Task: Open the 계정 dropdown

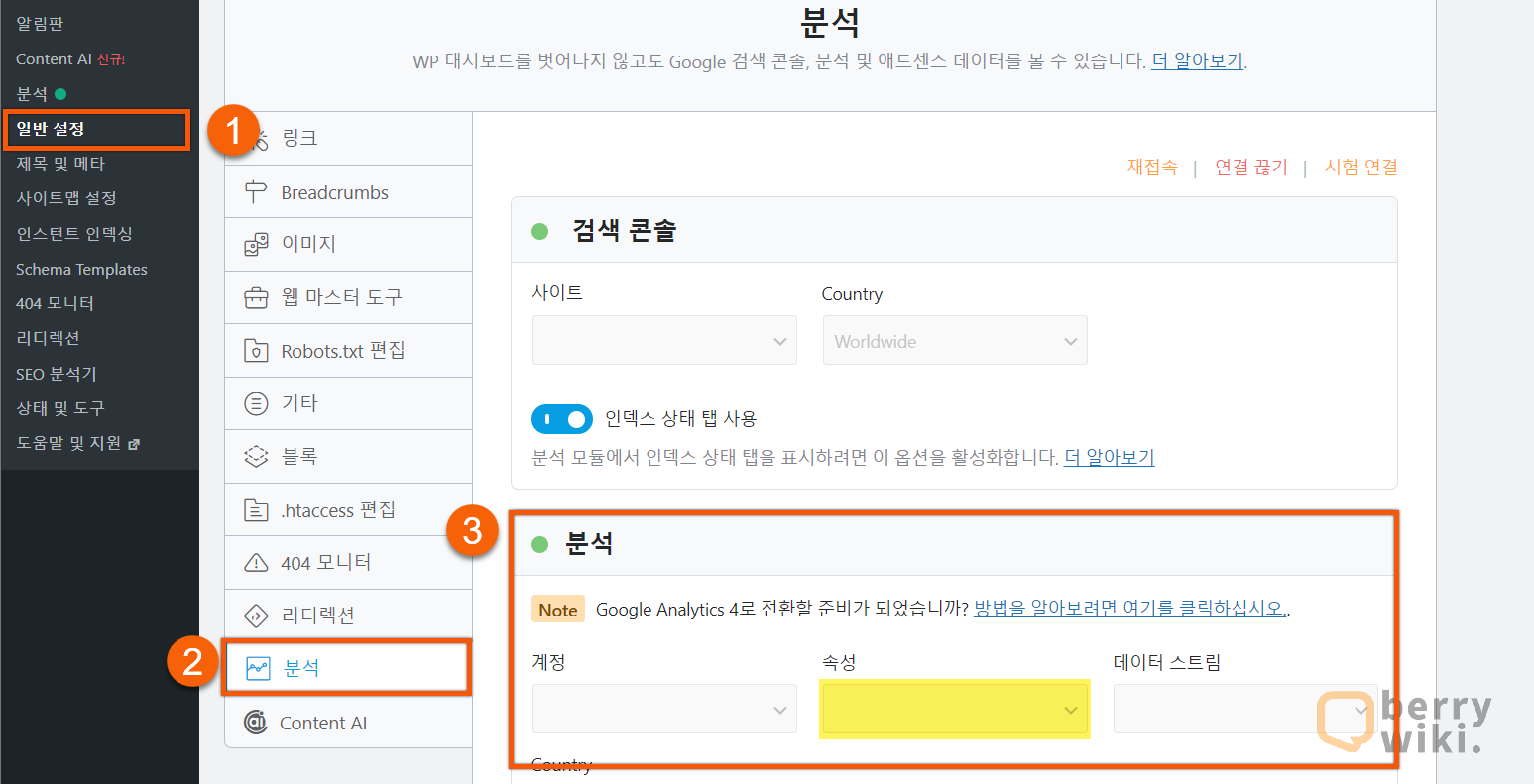Action: [664, 709]
